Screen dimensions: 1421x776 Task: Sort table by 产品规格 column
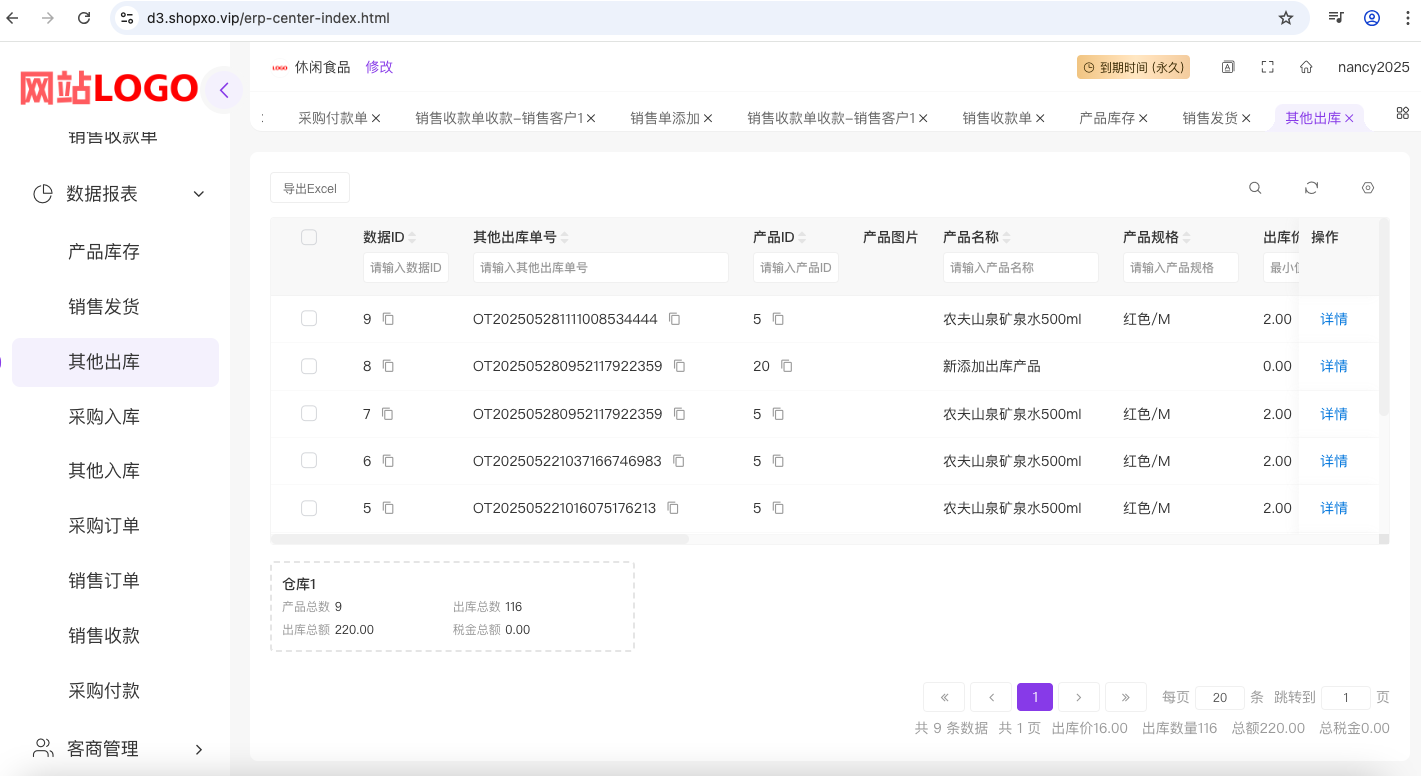[x=1187, y=238]
